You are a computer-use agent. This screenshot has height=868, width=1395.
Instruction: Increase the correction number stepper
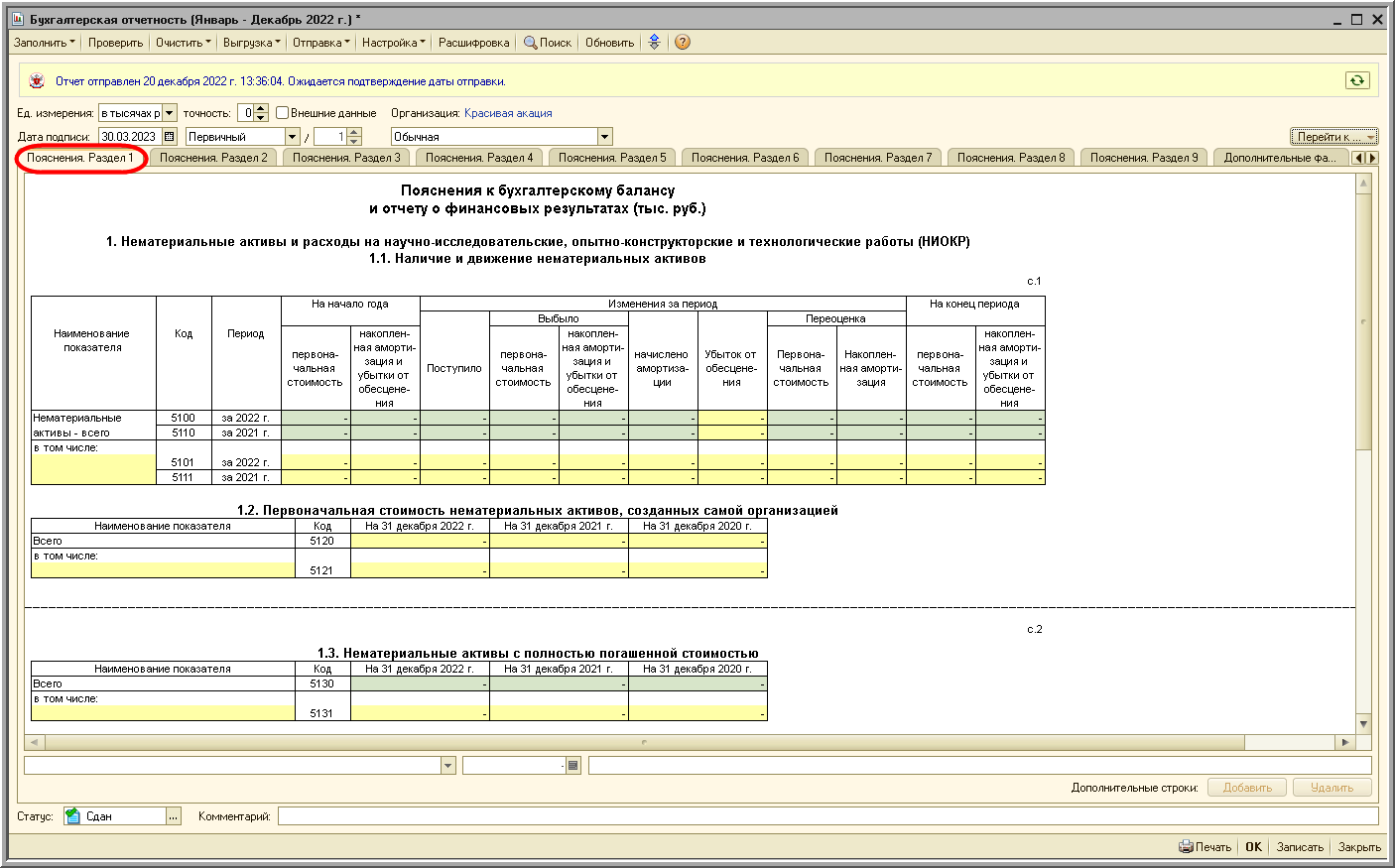tap(354, 133)
